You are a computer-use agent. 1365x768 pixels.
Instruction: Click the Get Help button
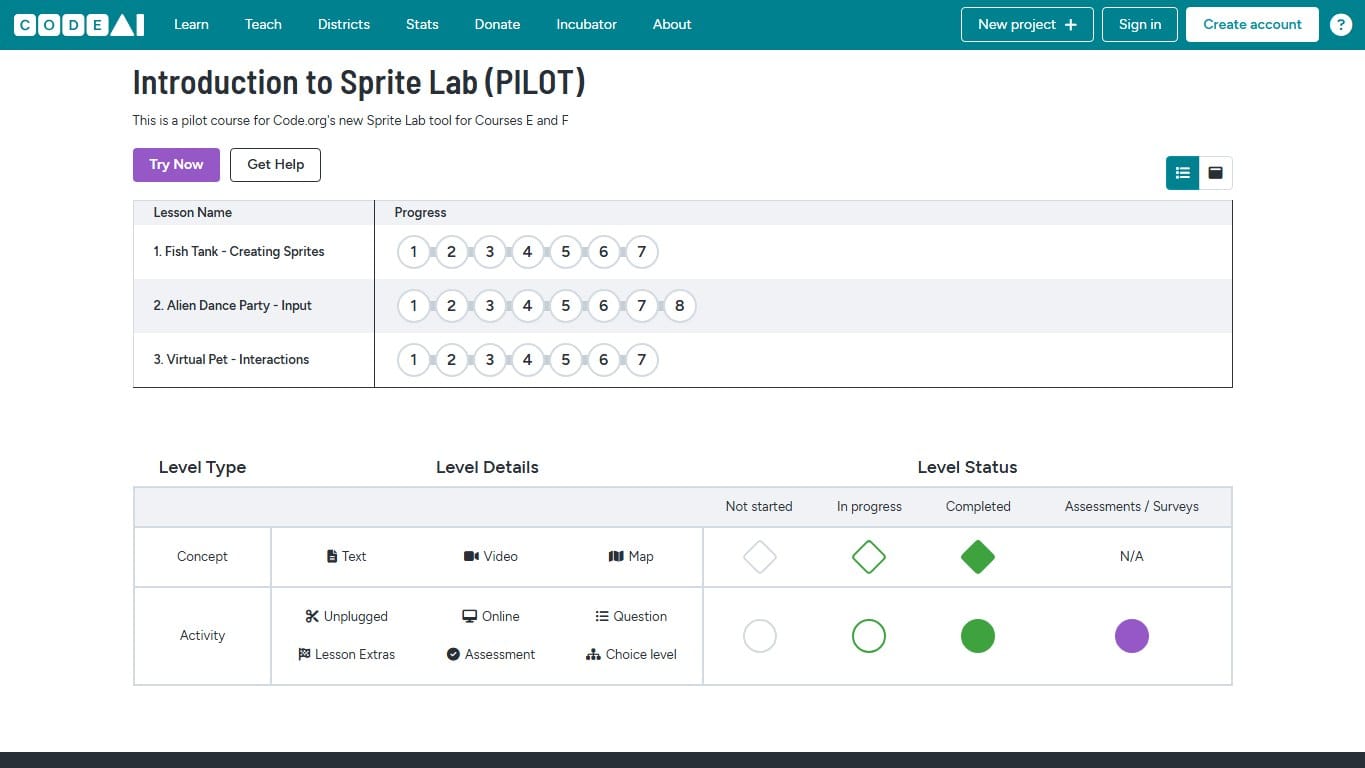(x=275, y=165)
